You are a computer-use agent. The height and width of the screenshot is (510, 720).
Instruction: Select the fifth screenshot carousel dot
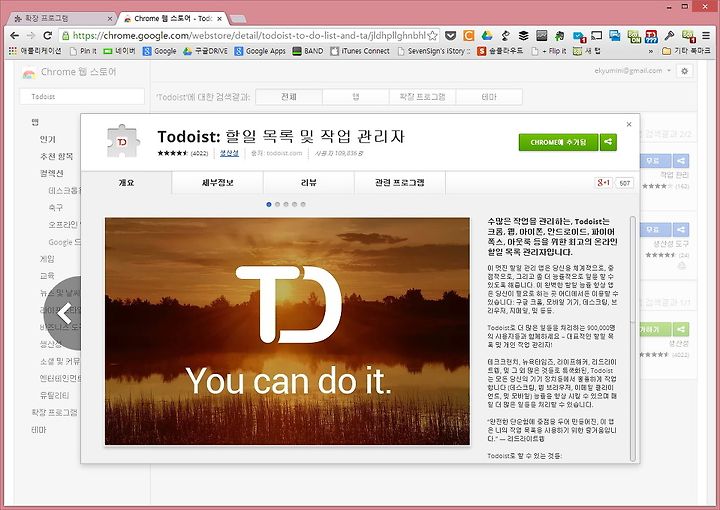303,205
